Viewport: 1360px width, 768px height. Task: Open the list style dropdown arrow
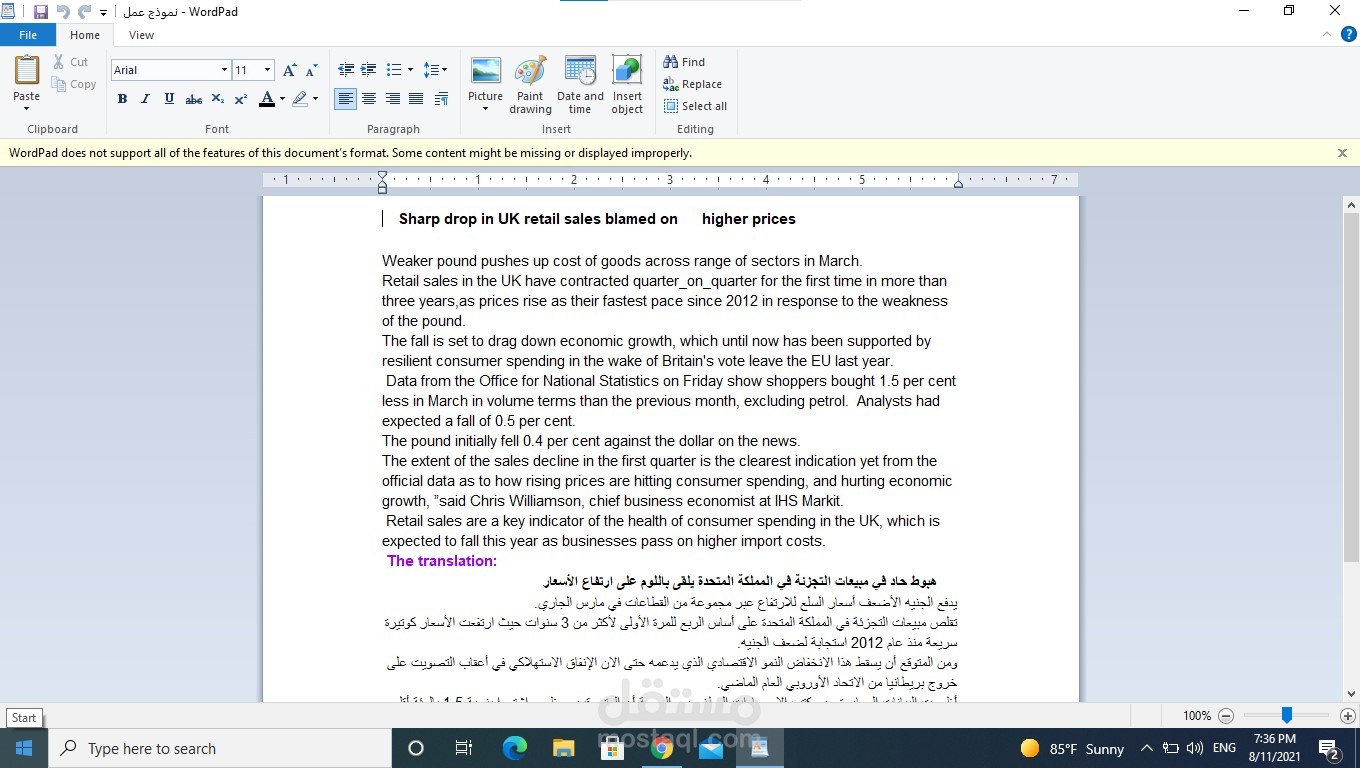[410, 70]
